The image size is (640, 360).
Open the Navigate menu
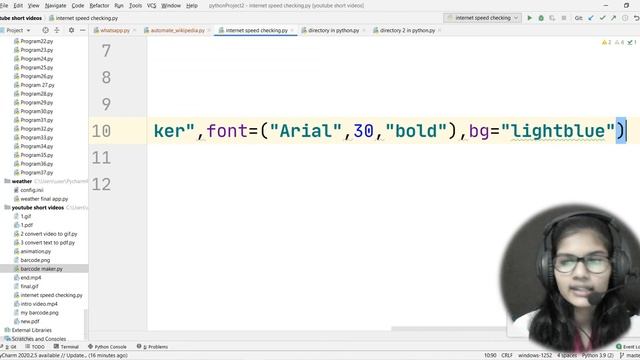(x=55, y=6)
